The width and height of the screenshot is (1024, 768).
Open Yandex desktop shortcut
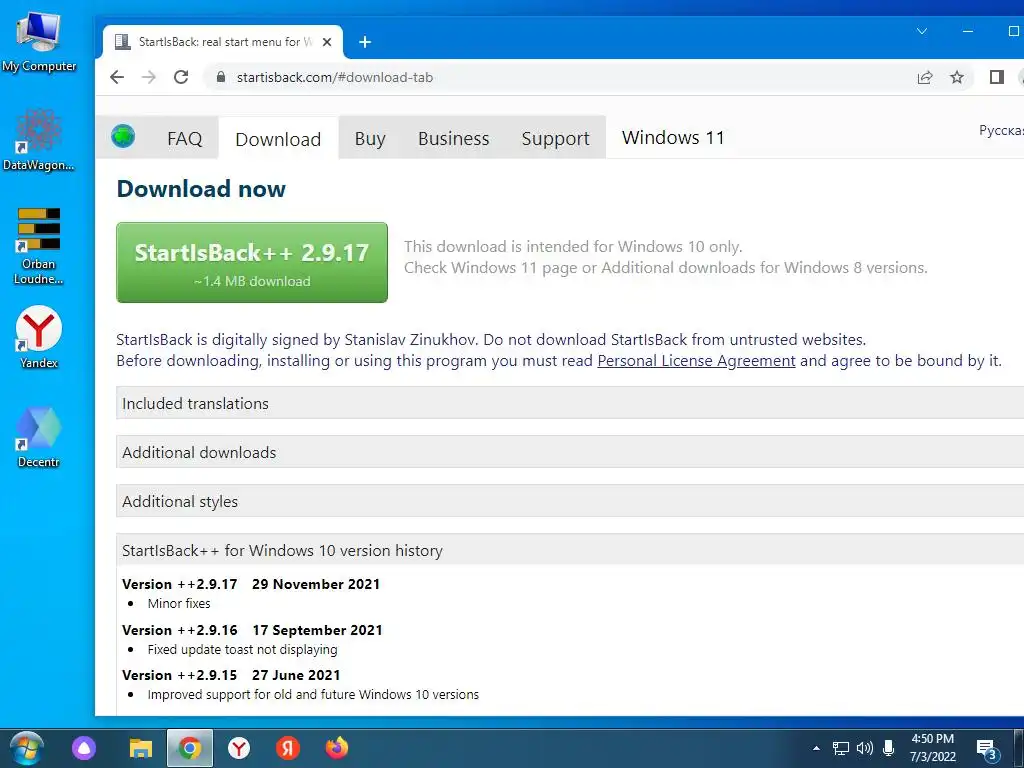click(39, 338)
